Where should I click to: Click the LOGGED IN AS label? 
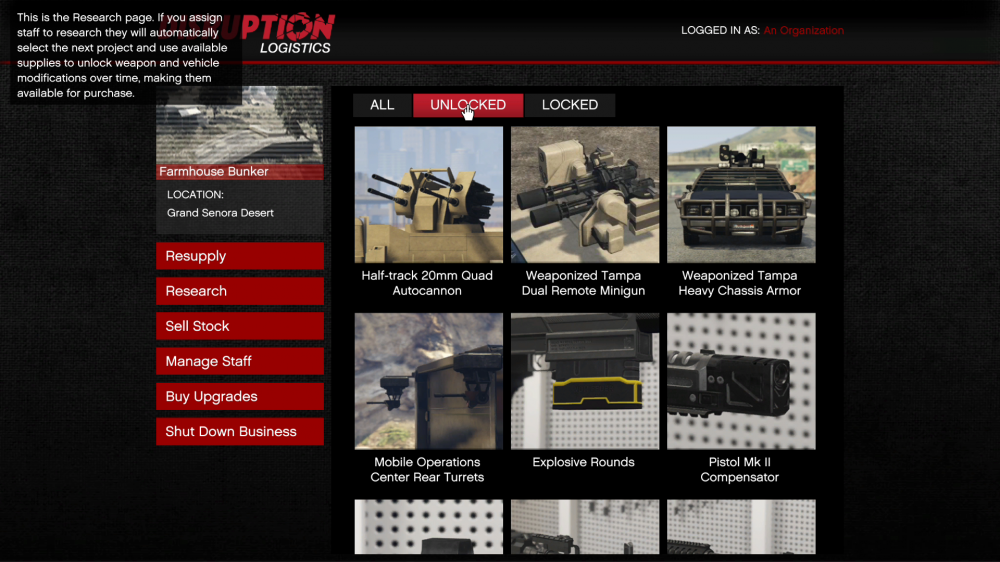click(x=720, y=31)
